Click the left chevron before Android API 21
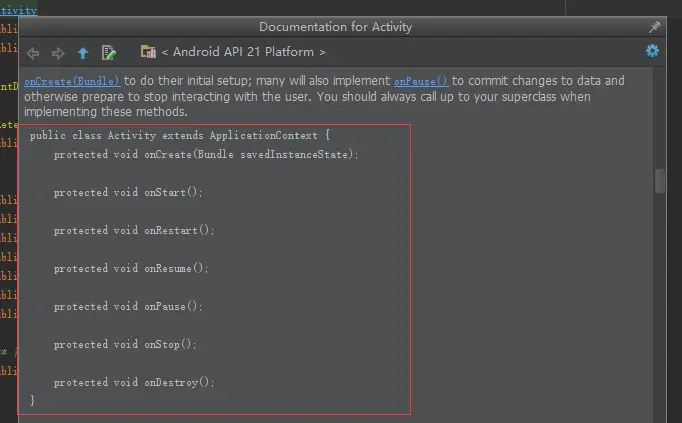The image size is (682, 423). click(x=165, y=53)
